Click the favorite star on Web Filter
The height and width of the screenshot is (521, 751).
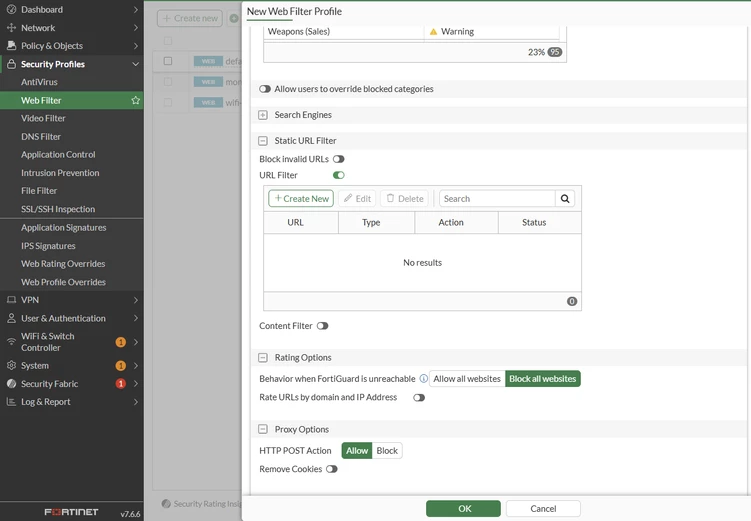(x=136, y=100)
